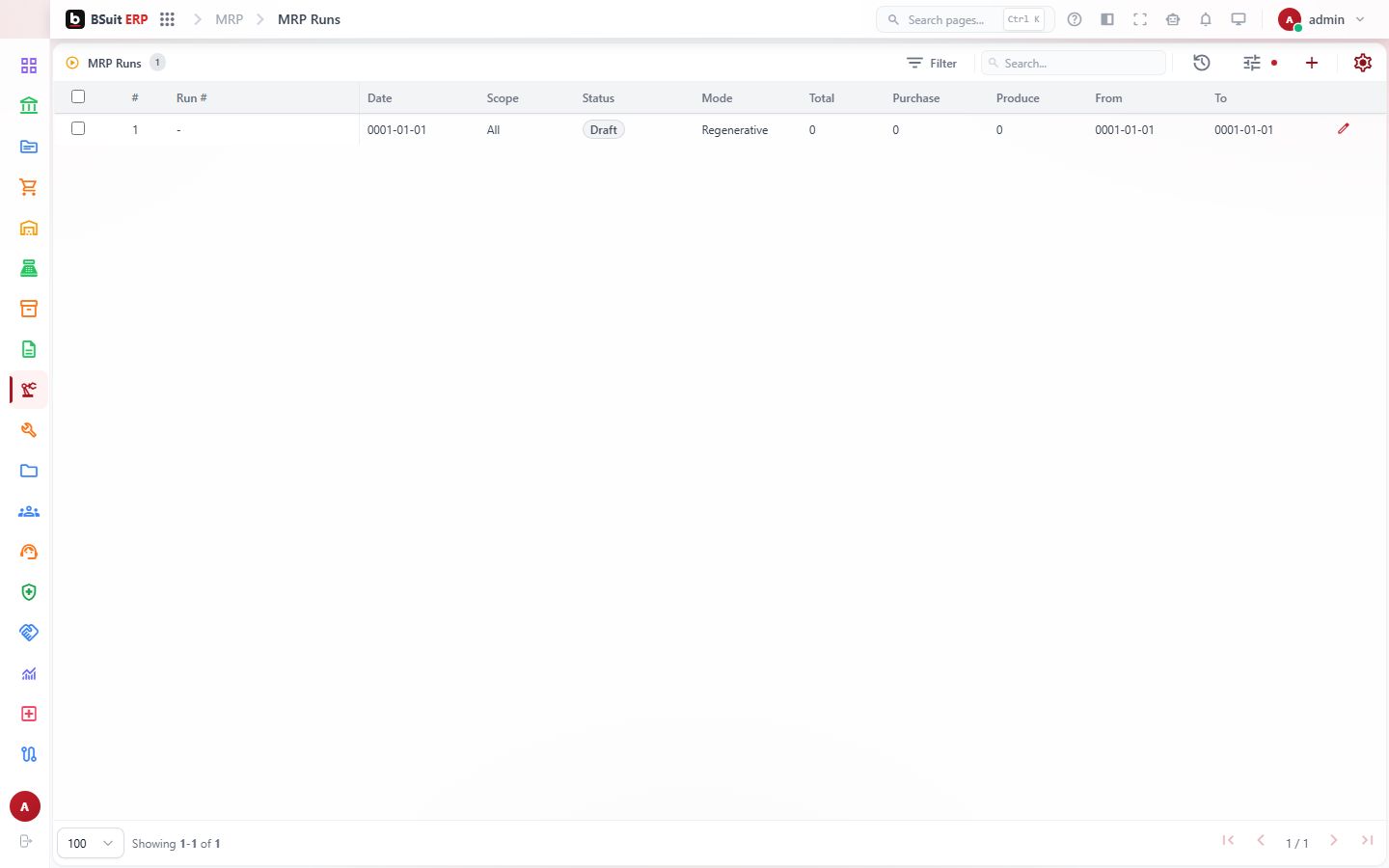This screenshot has height=868, width=1389.
Task: Open the red settings gear icon
Action: 1363,63
